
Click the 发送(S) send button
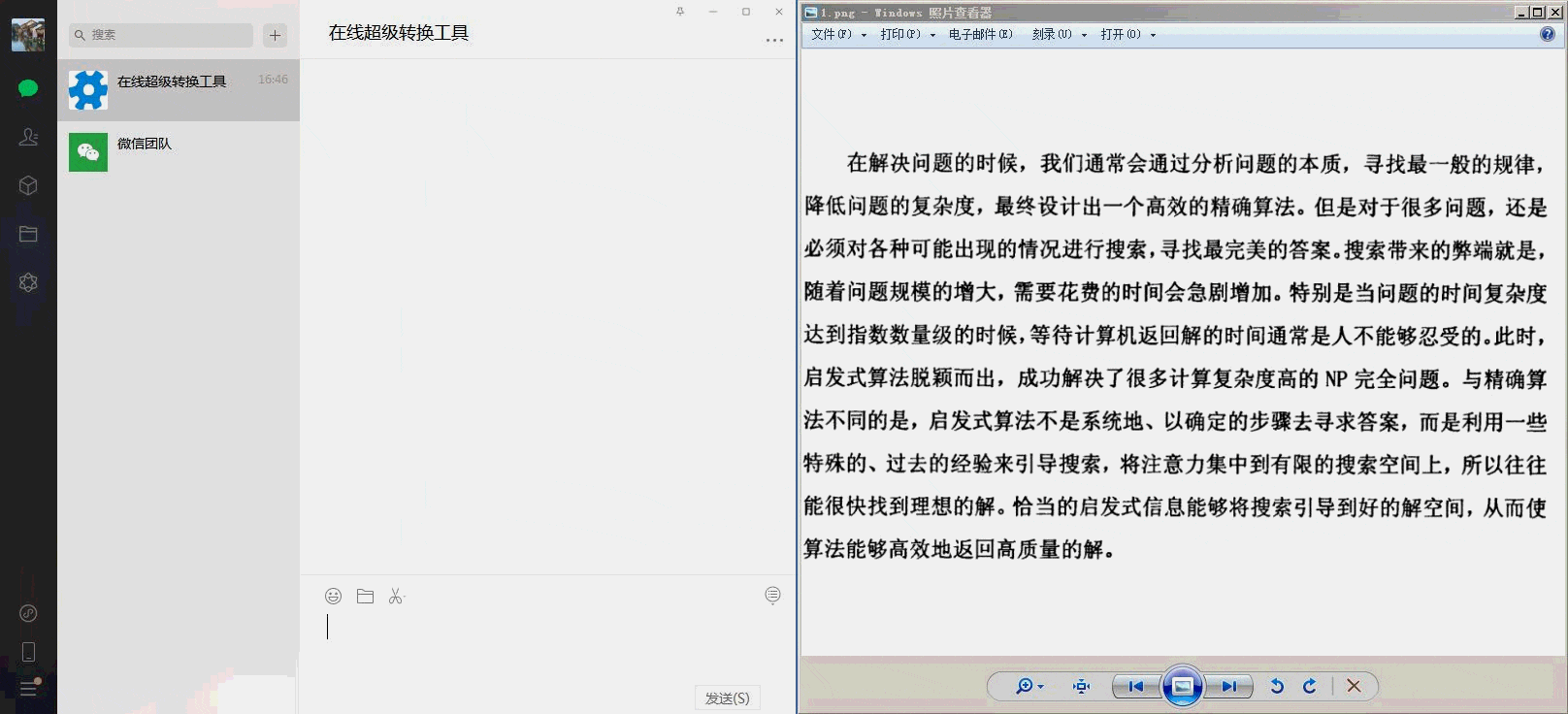(x=727, y=698)
